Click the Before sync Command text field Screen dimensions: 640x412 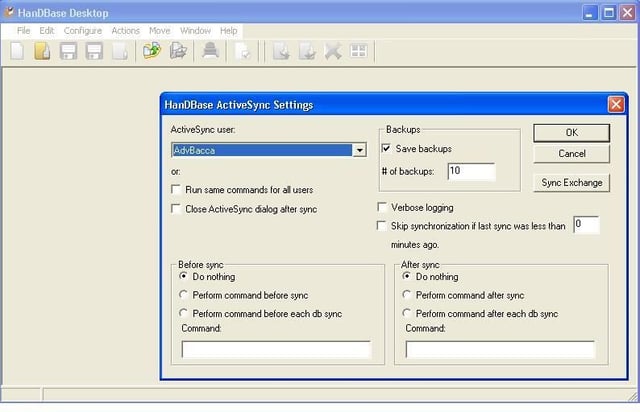coord(276,350)
